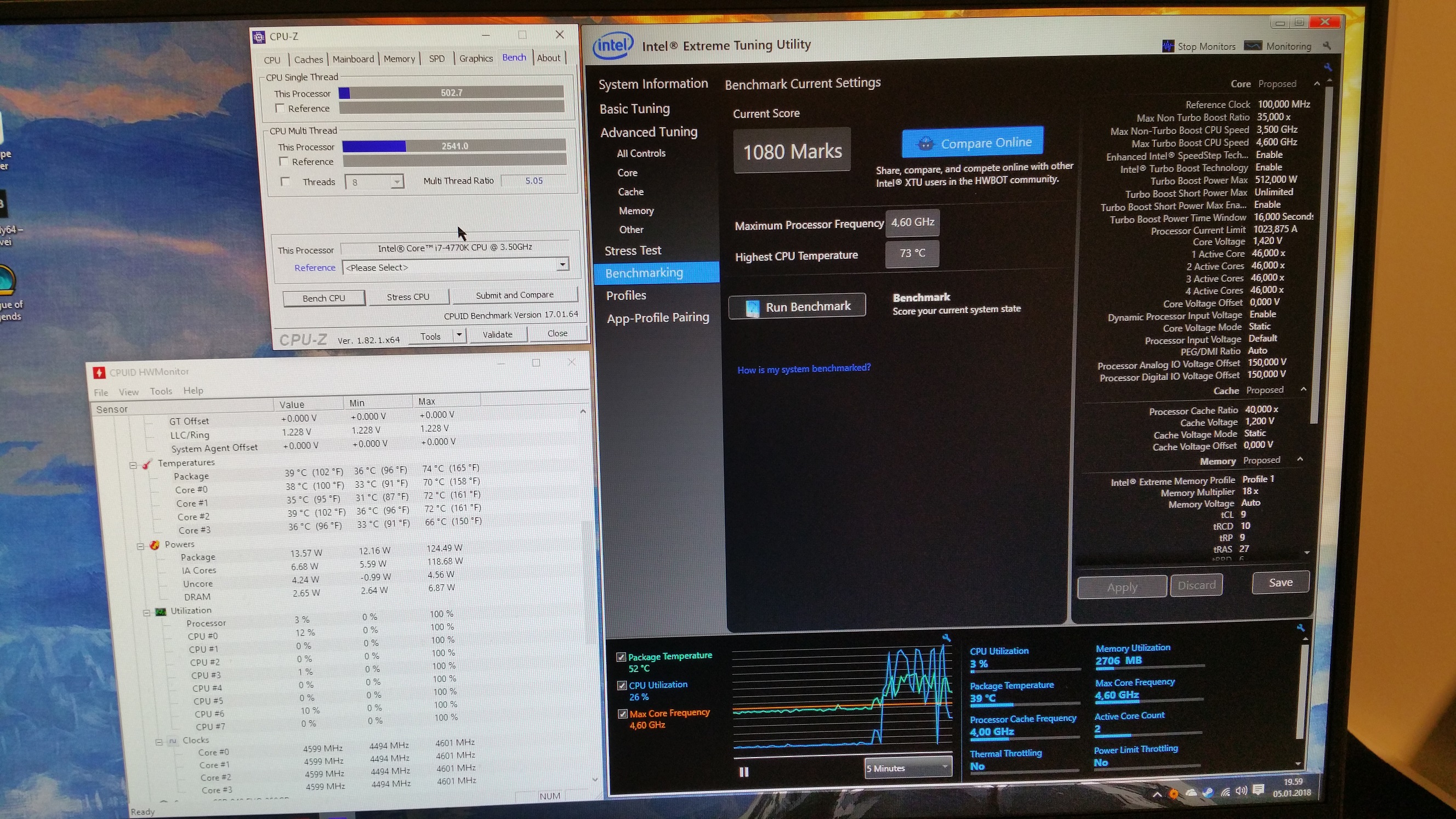Image resolution: width=1456 pixels, height=819 pixels.
Task: Click Submit and Compare in CPU-Z
Action: [514, 295]
